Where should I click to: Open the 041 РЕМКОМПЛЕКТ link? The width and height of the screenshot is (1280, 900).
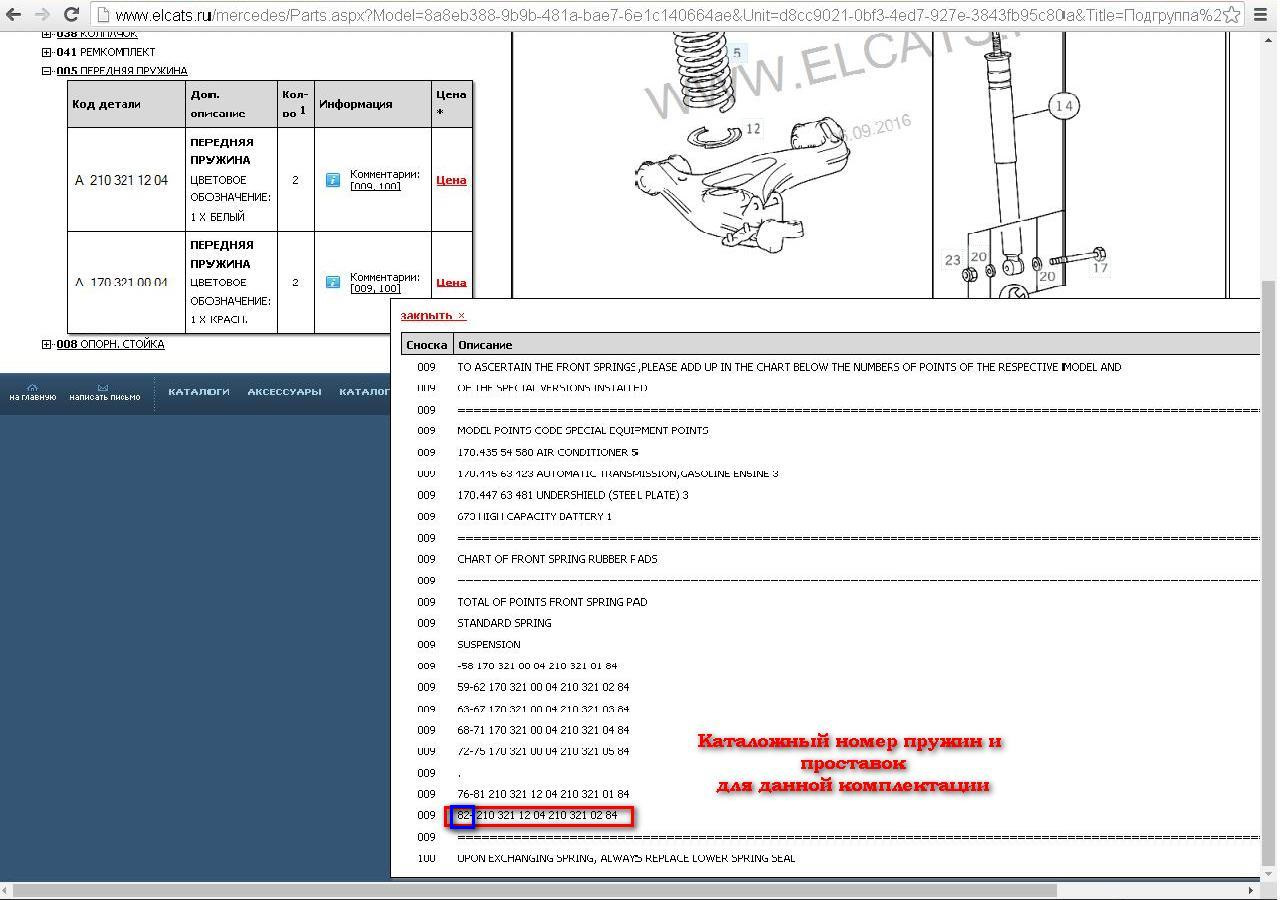pos(106,52)
